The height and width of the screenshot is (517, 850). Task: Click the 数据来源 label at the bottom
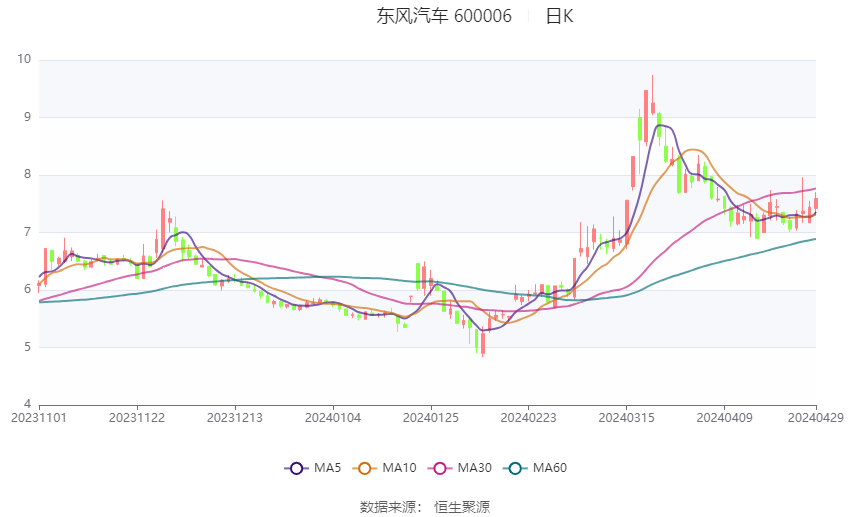(x=388, y=507)
